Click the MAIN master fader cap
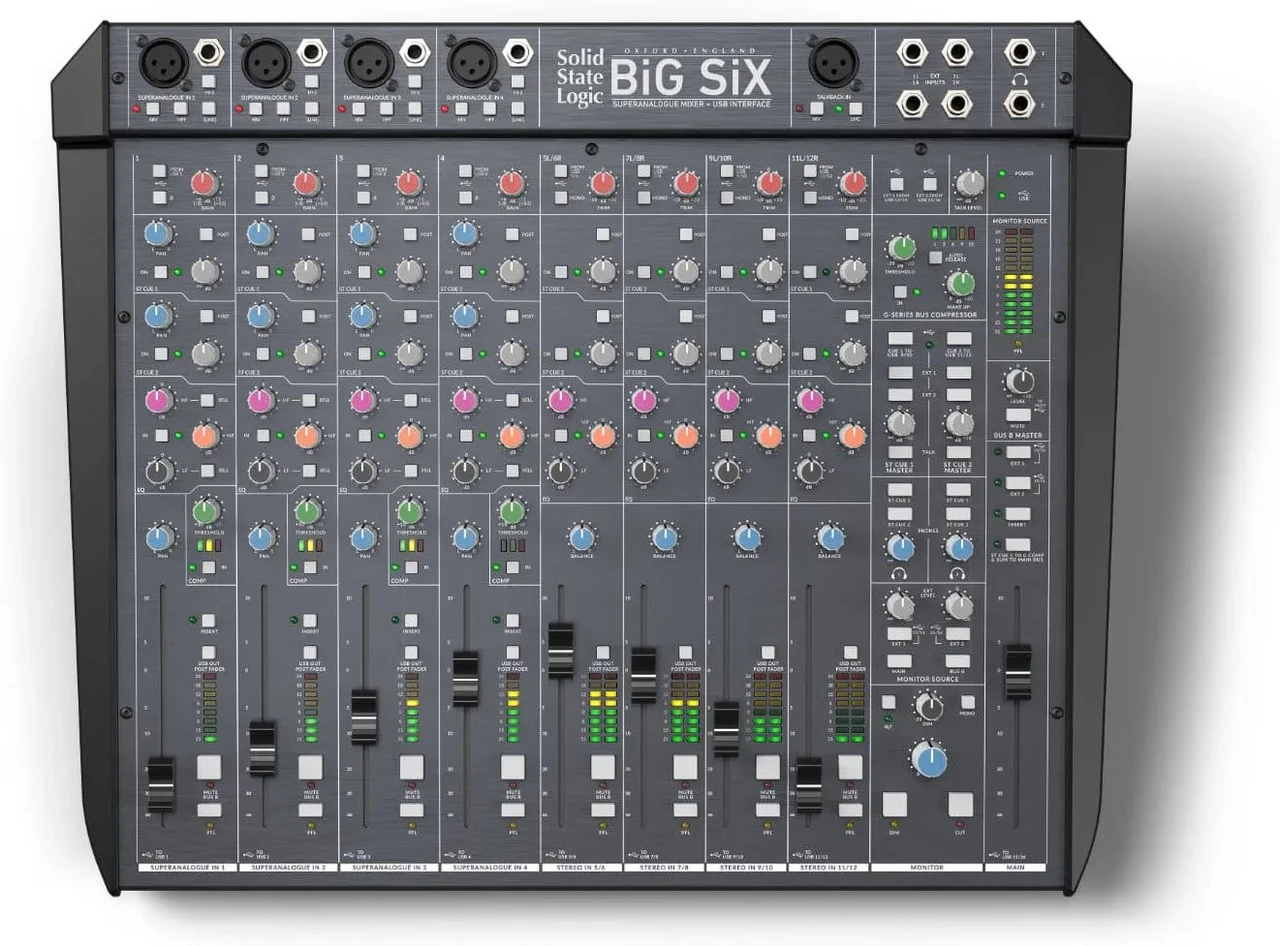This screenshot has width=1280, height=946. [1018, 672]
